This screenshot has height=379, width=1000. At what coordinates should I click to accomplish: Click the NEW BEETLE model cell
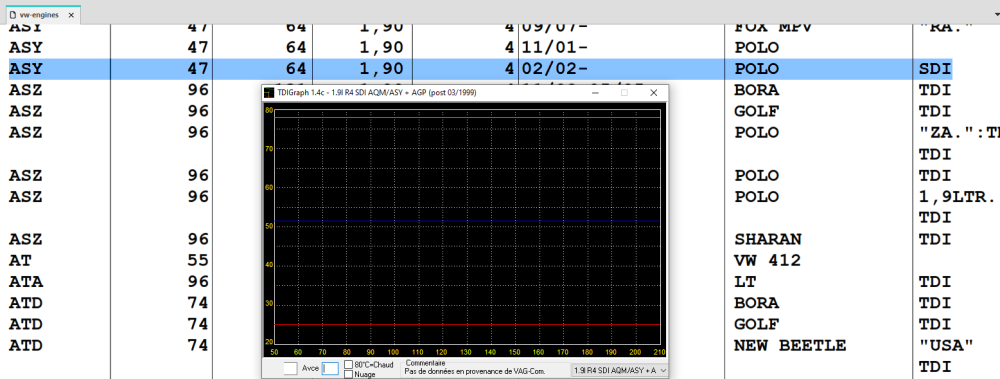(x=790, y=346)
